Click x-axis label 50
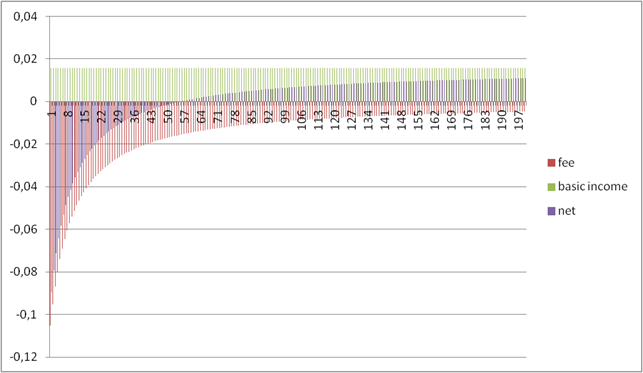 (169, 116)
